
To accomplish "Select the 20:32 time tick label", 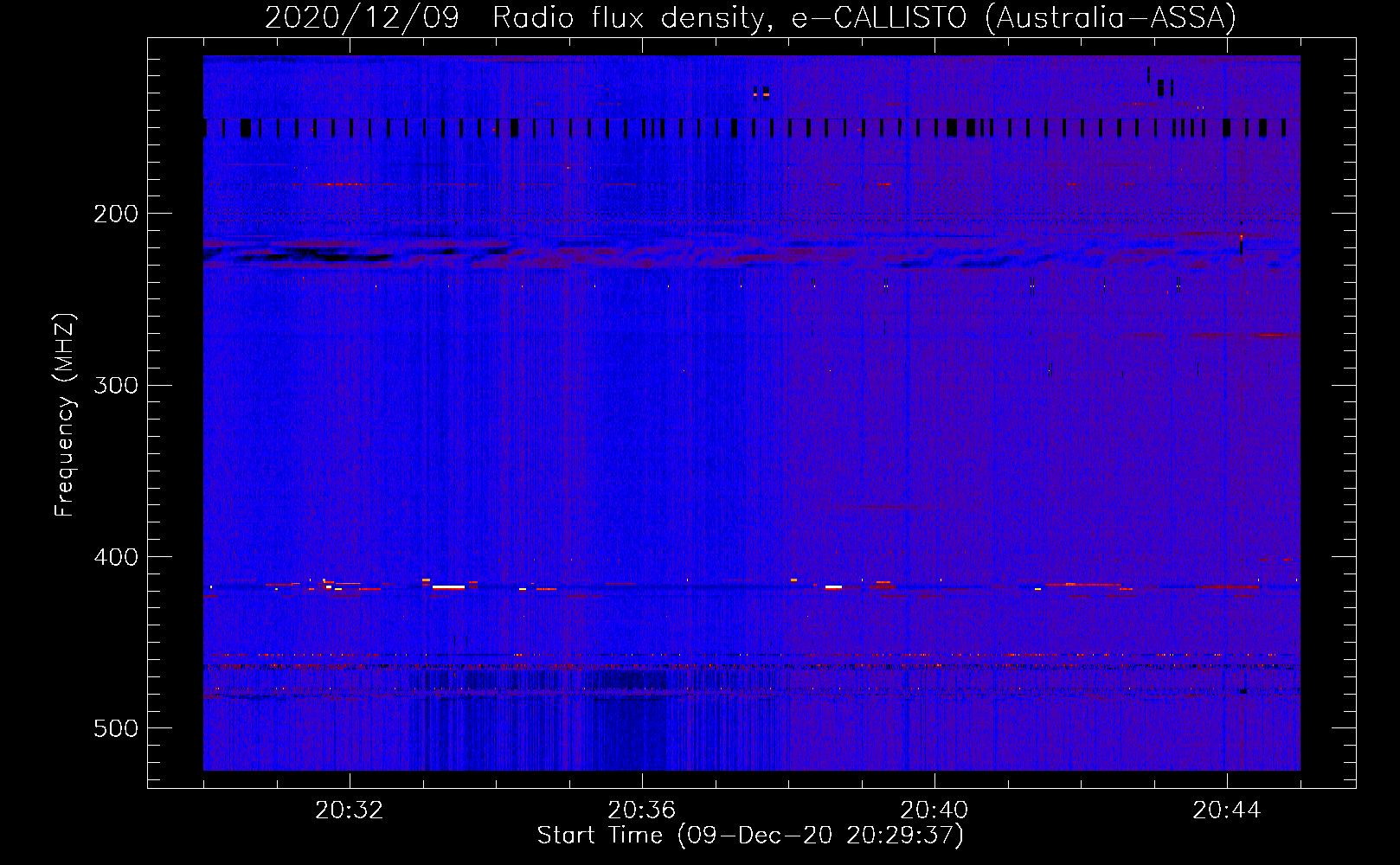I will pos(349,811).
